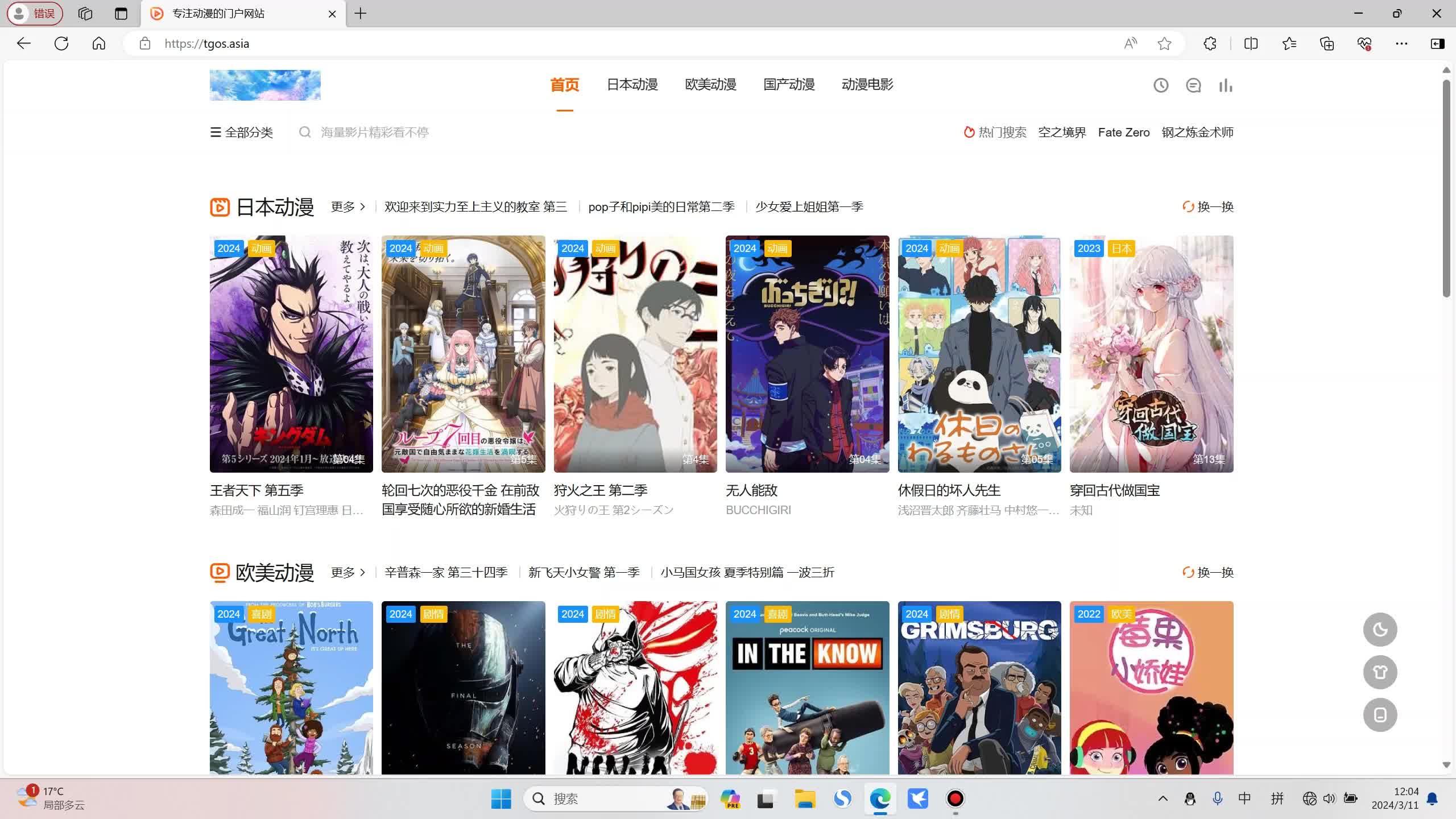Open browser collections icon

(x=1327, y=43)
